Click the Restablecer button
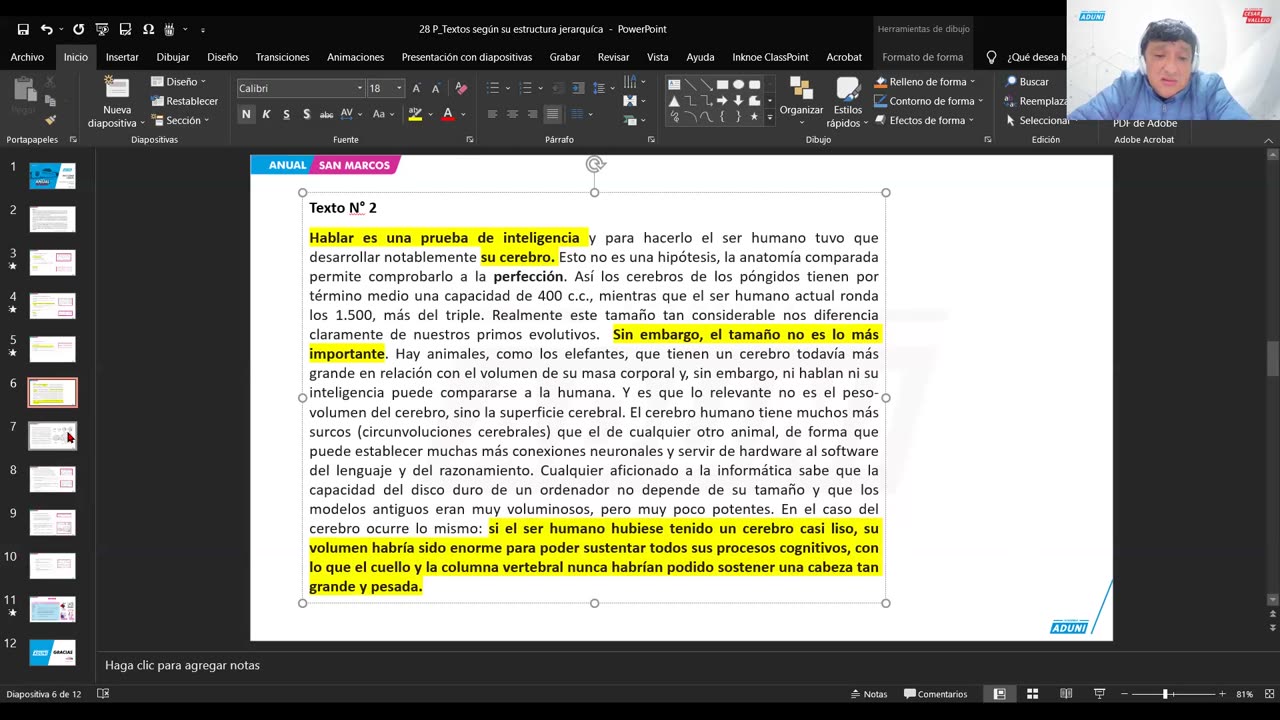Screen dimensions: 1280x720 point(184,101)
